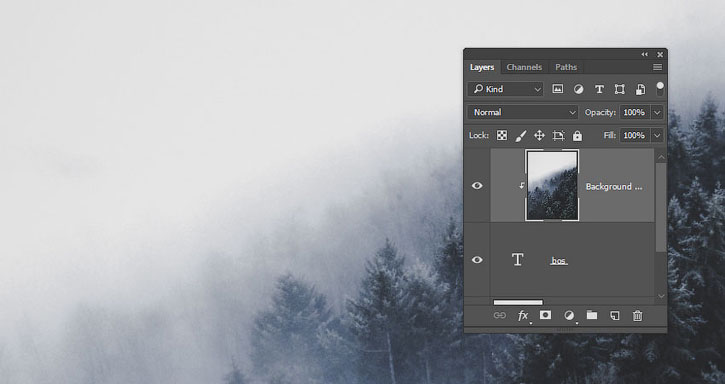
Task: Click the clipping mask arrow indicator
Action: point(522,185)
